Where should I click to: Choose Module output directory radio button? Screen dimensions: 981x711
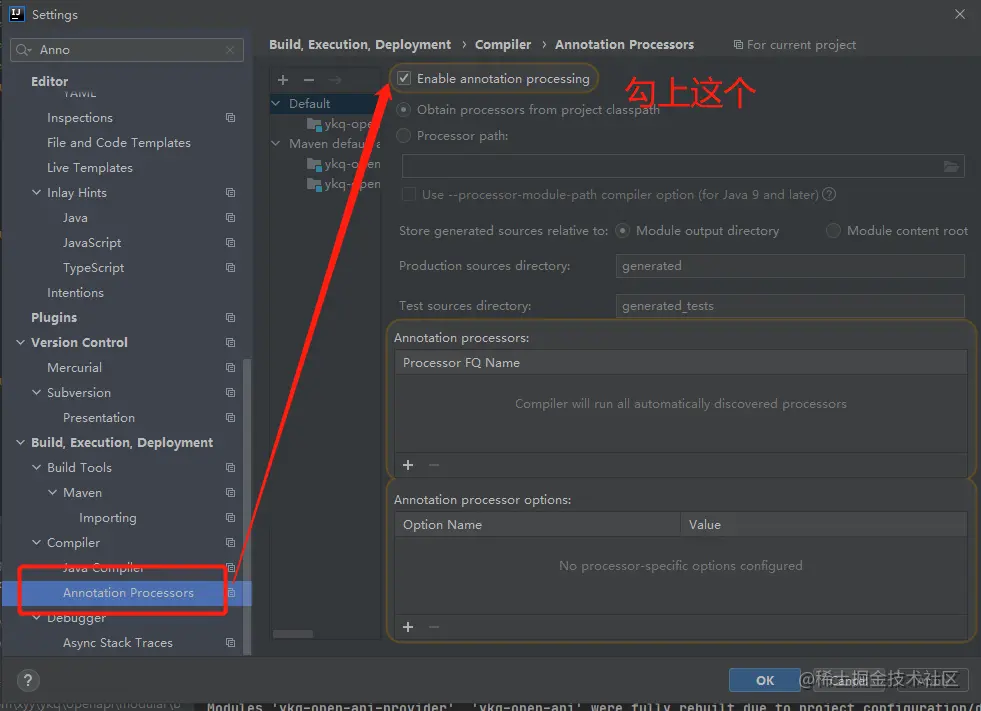point(623,231)
